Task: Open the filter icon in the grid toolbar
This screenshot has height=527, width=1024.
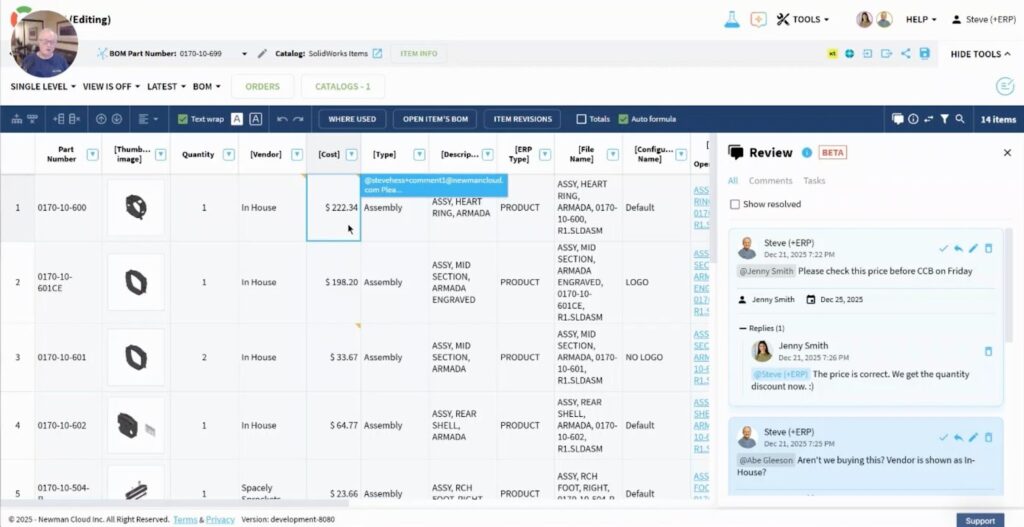Action: [x=944, y=119]
